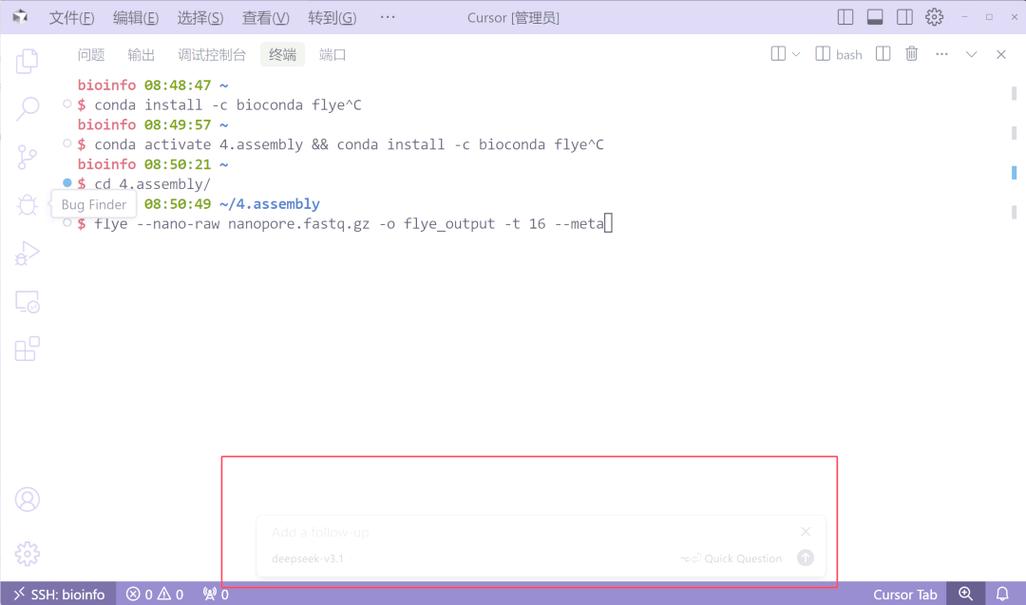The width and height of the screenshot is (1026, 605).
Task: Toggle the panel visibility chevron
Action: [971, 54]
